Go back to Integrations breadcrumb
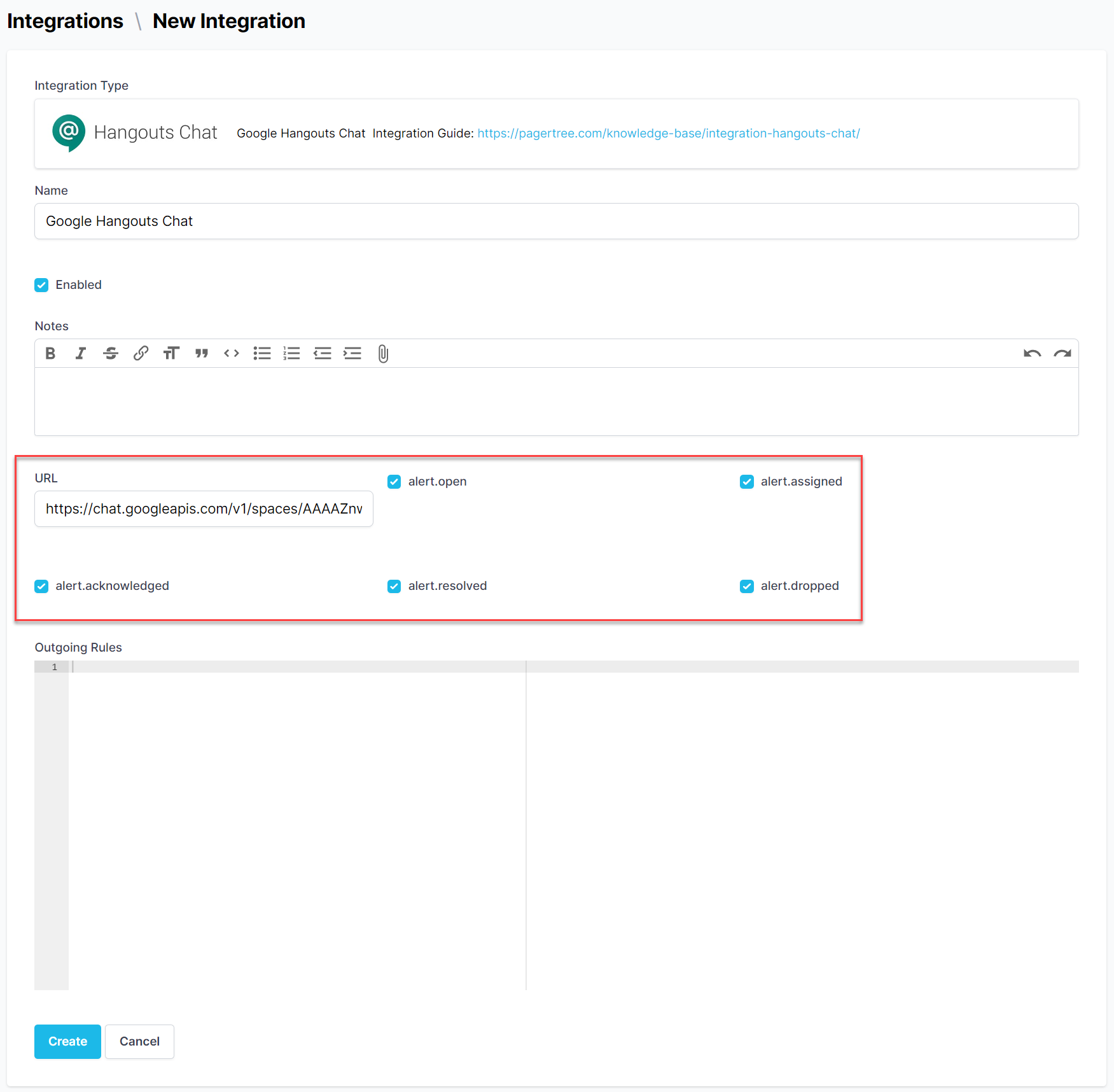This screenshot has width=1114, height=1092. click(65, 21)
